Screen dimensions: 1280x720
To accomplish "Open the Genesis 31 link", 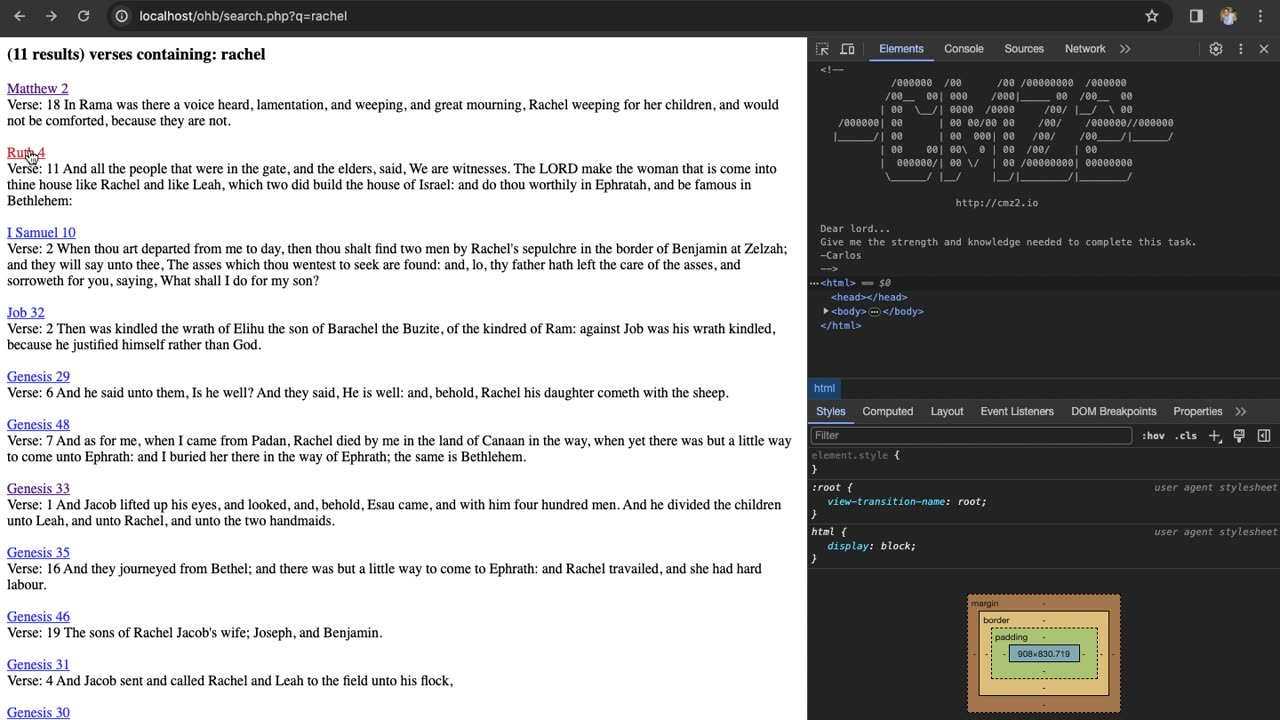I will click(38, 665).
